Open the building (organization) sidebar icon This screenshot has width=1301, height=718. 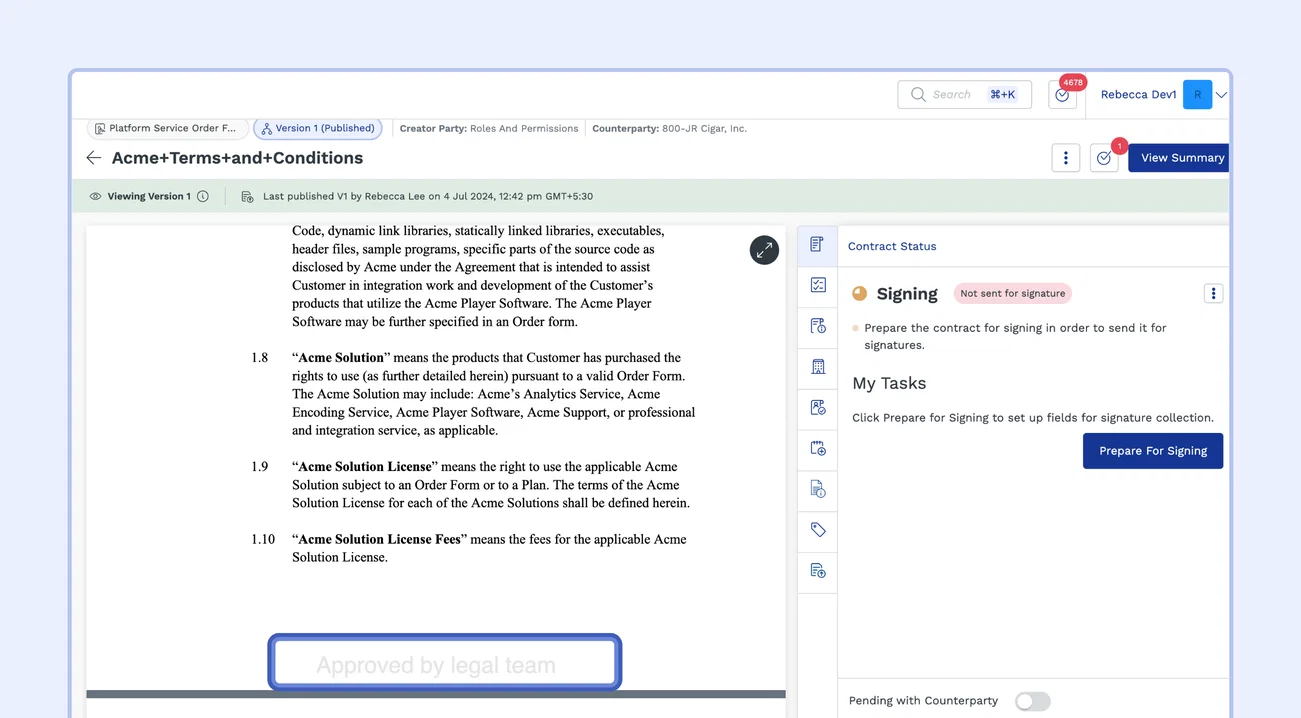[818, 367]
